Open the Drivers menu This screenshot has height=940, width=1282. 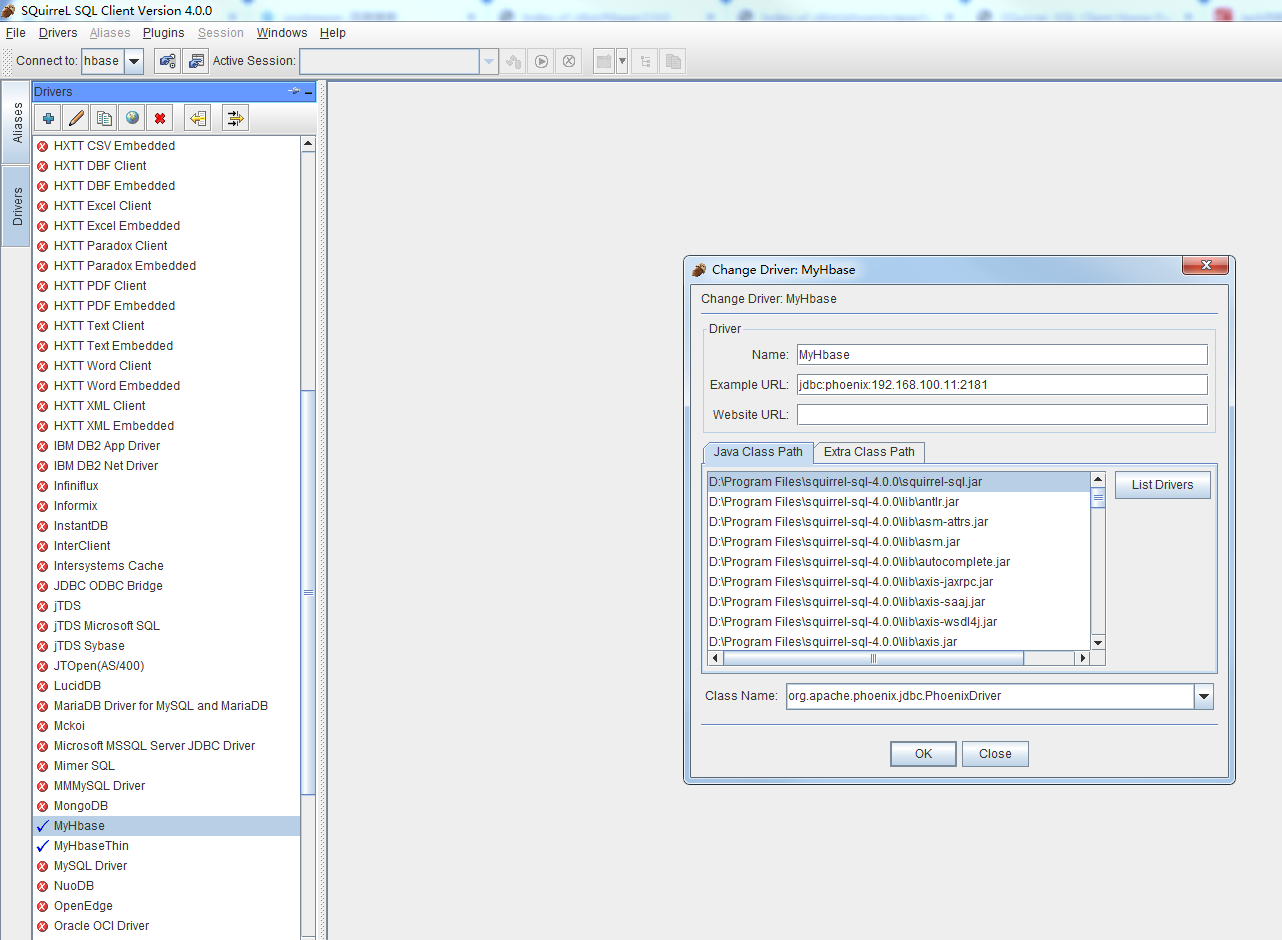tap(58, 33)
